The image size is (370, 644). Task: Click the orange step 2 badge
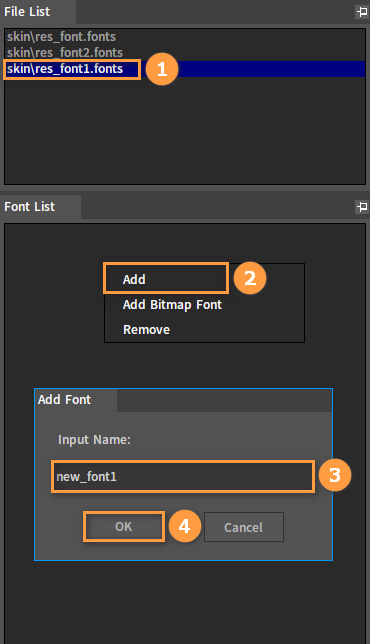click(x=250, y=278)
